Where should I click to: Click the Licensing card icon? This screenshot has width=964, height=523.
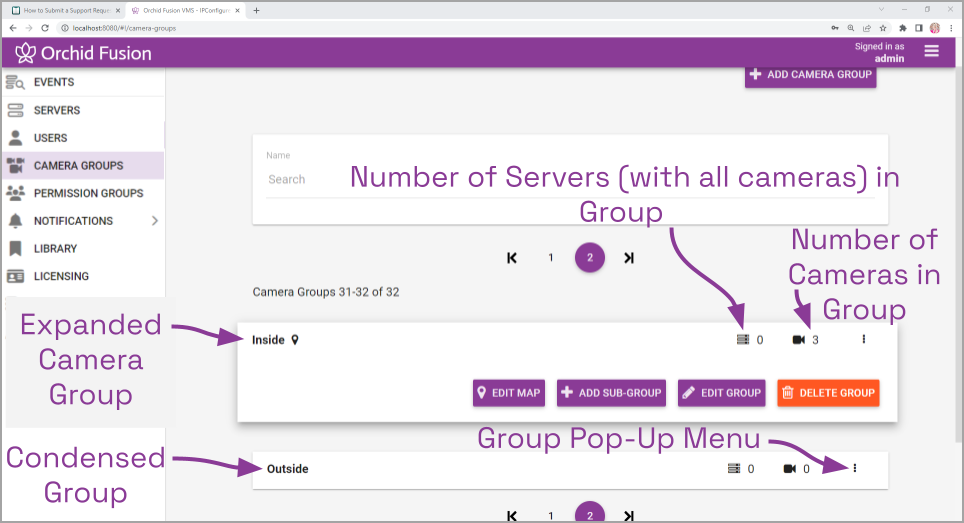[15, 276]
